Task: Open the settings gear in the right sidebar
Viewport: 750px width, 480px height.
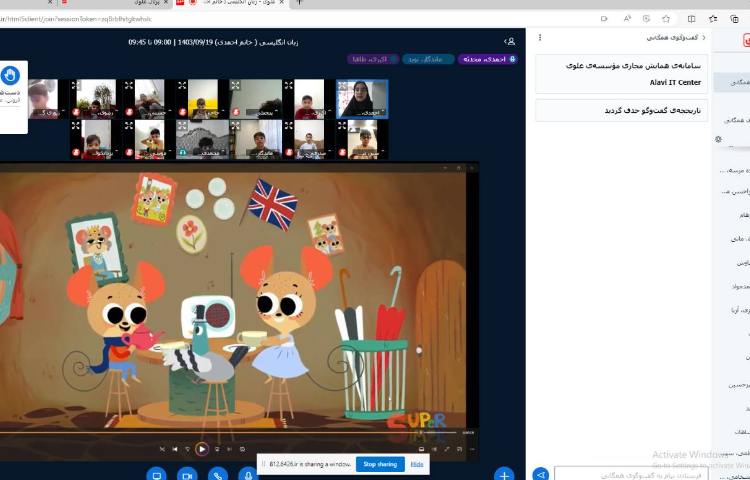Action: point(718,139)
